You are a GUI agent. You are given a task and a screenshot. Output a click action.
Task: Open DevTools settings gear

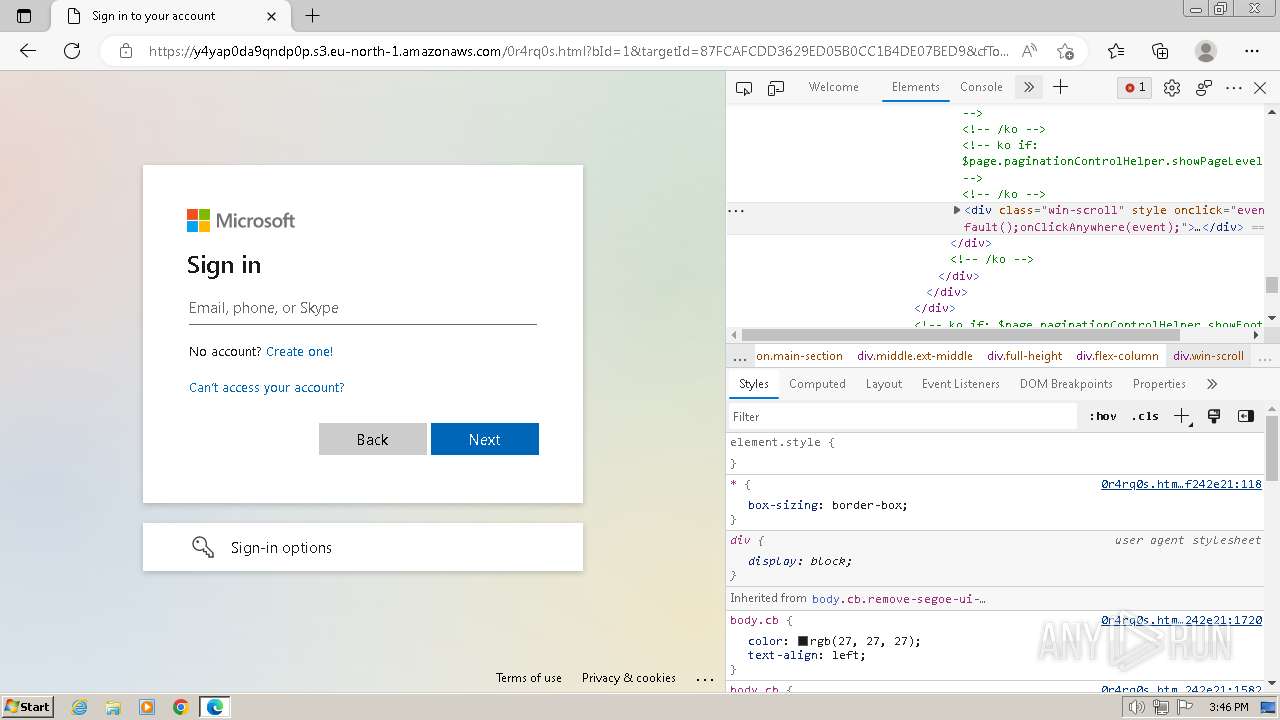pyautogui.click(x=1172, y=88)
